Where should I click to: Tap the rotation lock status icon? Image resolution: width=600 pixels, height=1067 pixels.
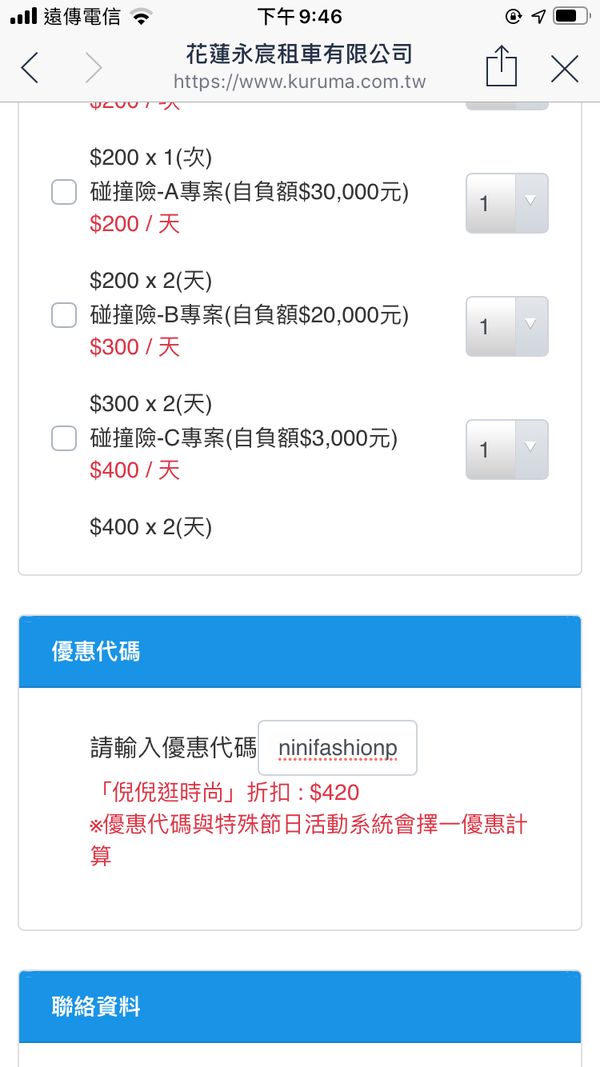click(514, 17)
